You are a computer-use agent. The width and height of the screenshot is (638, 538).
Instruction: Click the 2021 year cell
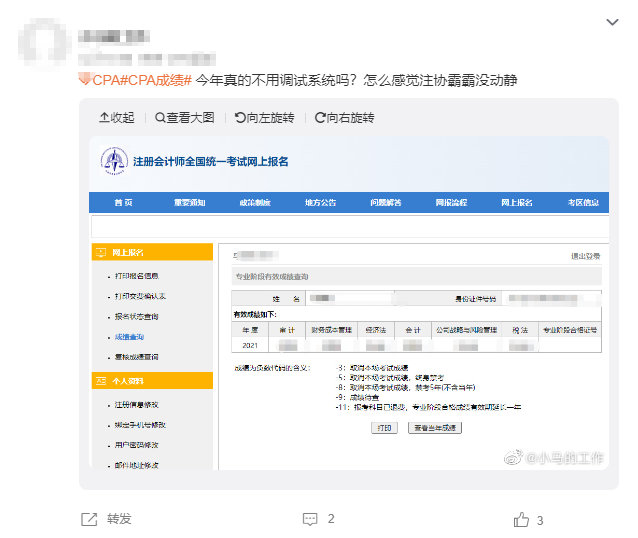coord(250,346)
